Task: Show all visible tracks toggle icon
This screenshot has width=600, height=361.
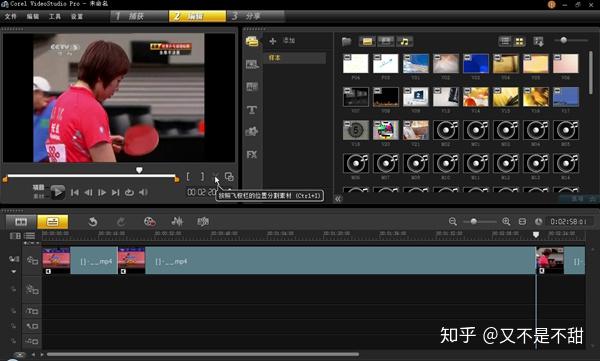Action: [x=15, y=236]
